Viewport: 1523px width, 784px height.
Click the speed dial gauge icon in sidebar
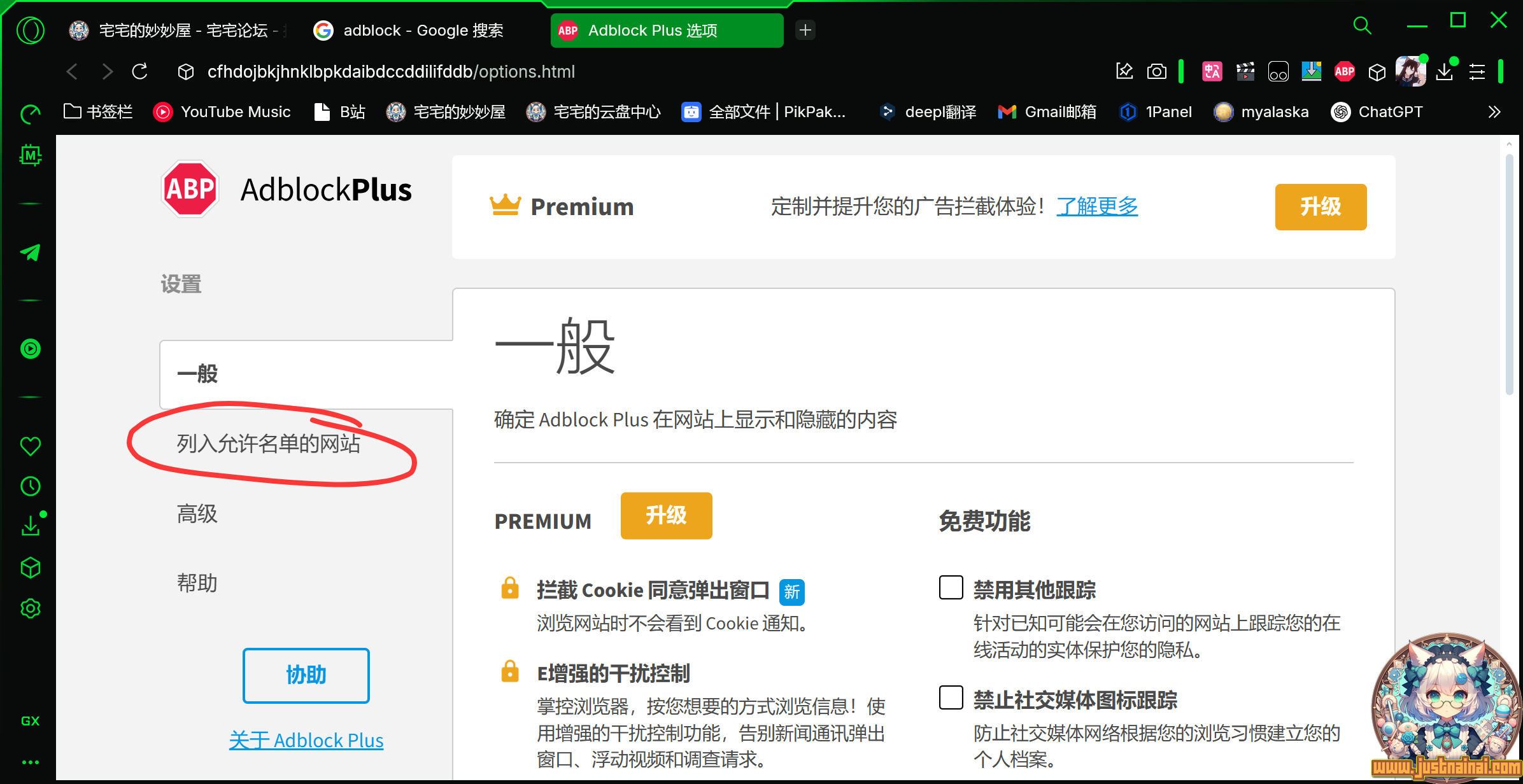[x=31, y=115]
